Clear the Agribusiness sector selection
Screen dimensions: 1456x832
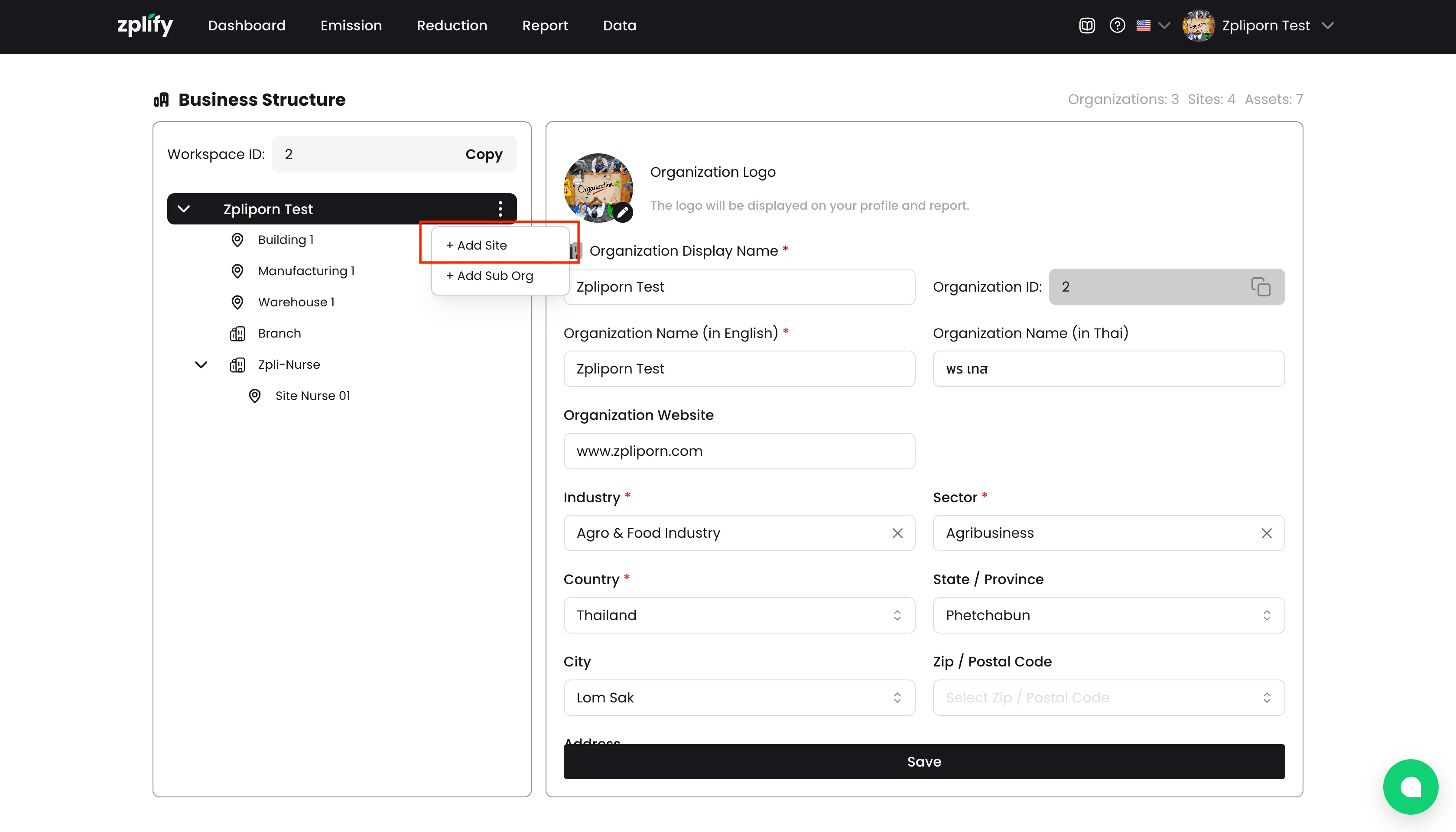click(x=1266, y=533)
